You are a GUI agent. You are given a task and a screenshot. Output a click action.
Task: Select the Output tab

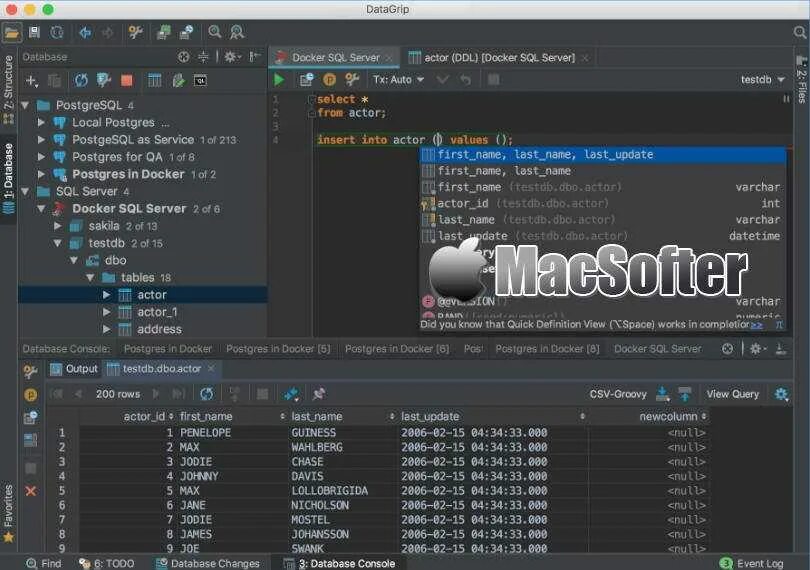[74, 368]
